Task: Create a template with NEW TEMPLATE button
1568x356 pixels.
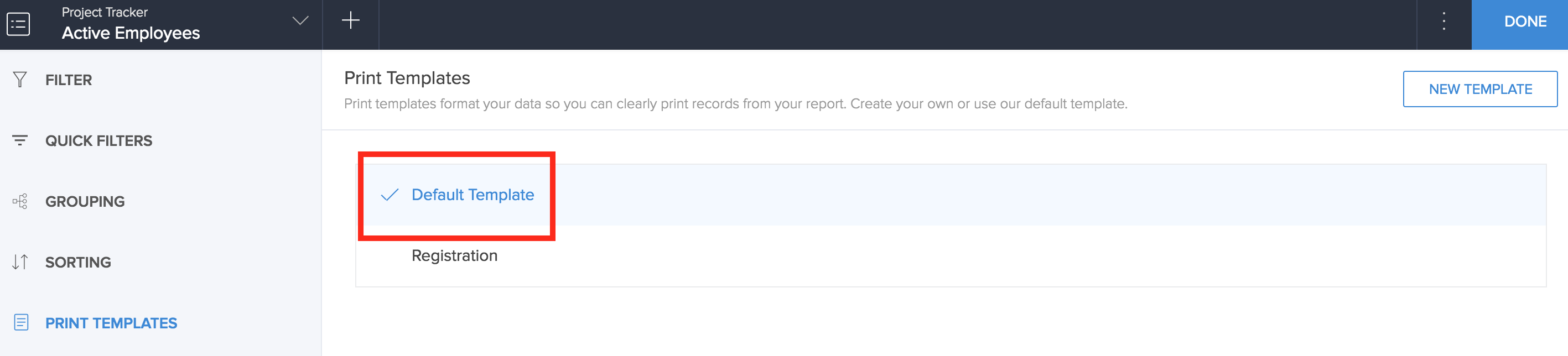Action: tap(1479, 89)
